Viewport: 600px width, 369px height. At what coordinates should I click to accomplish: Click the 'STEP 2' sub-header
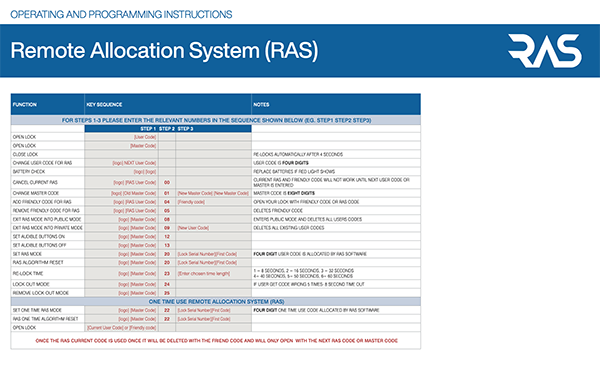click(167, 129)
